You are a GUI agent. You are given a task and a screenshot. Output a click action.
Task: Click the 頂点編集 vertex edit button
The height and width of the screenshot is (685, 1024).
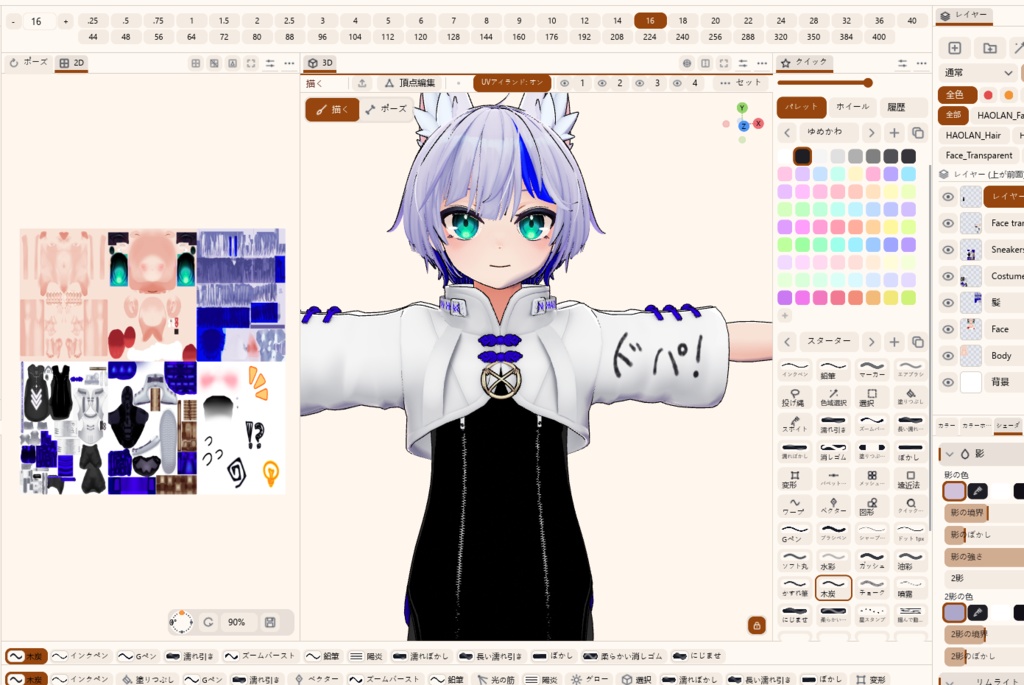click(410, 83)
